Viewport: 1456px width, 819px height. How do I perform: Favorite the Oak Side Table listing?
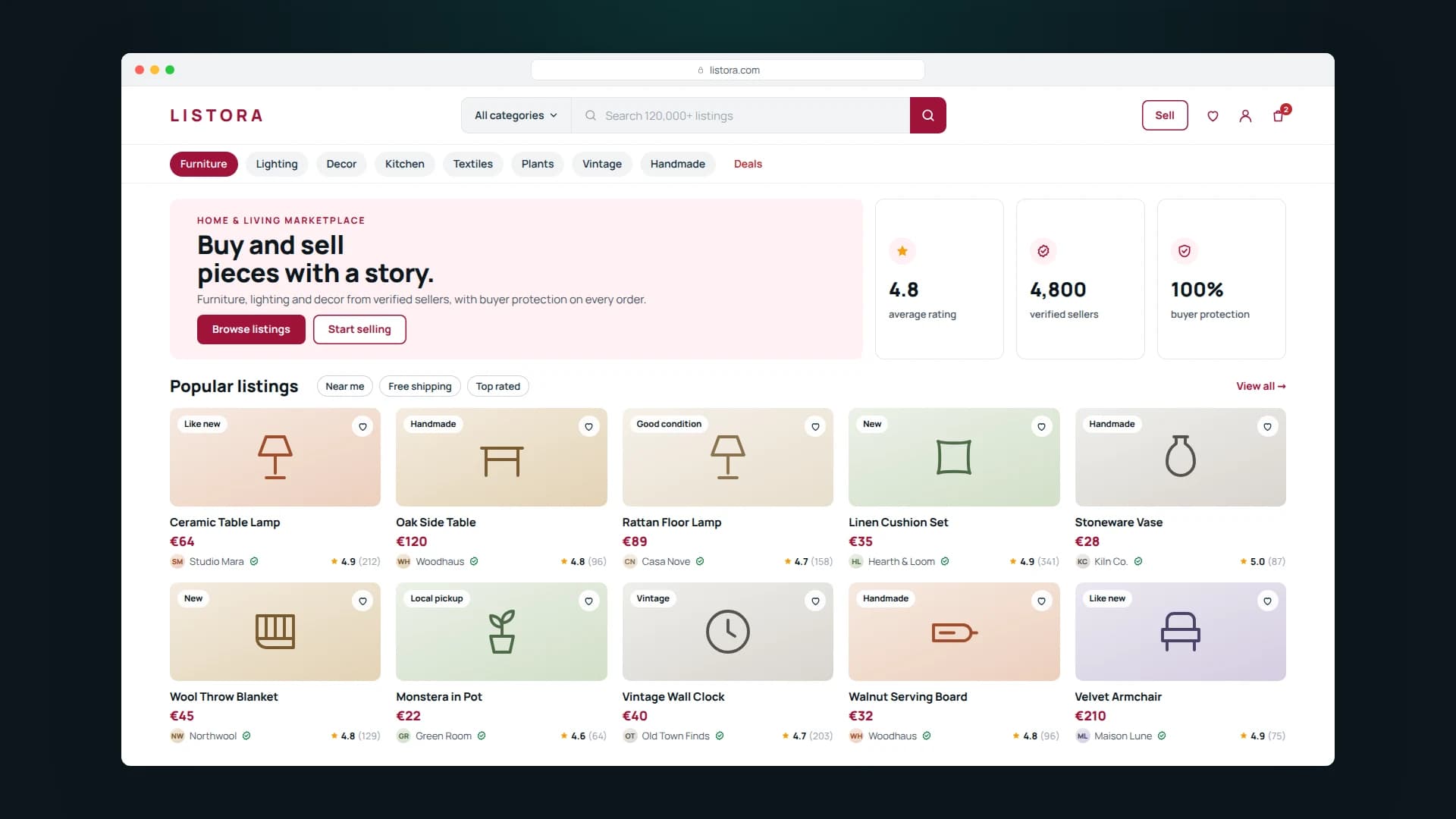588,427
